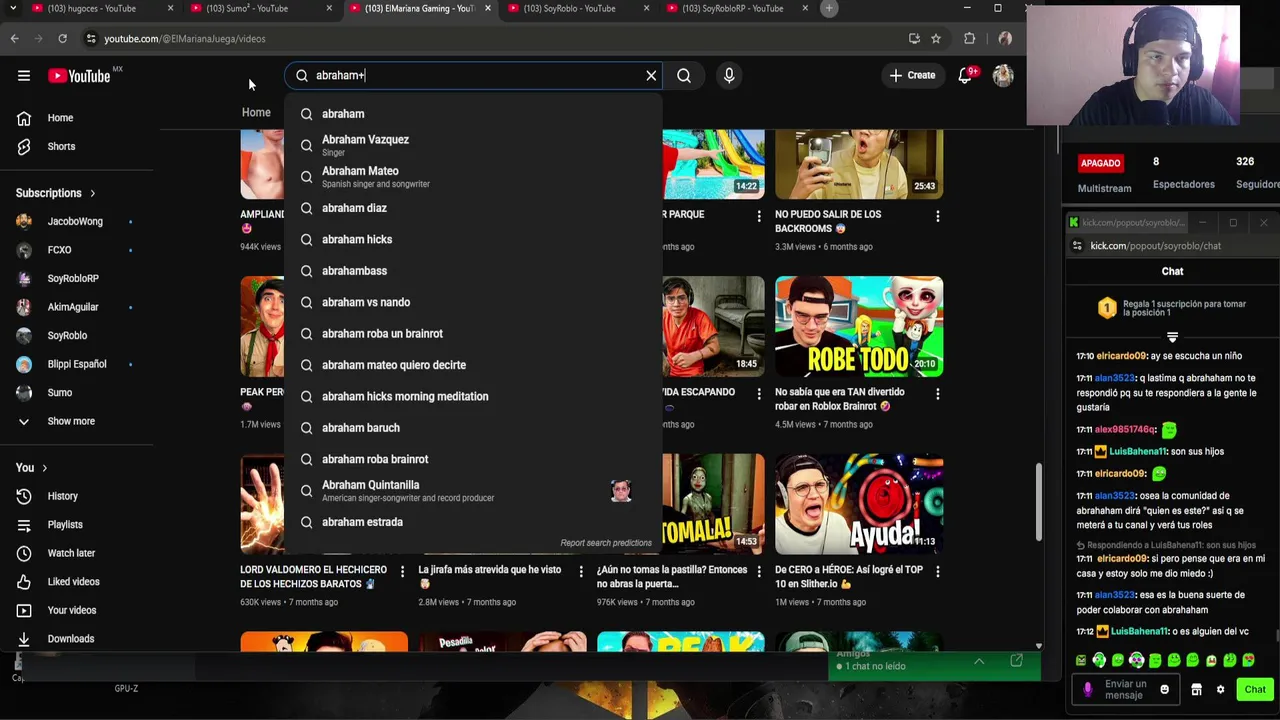Open 'ROBE TODO' video thumbnail

point(859,327)
